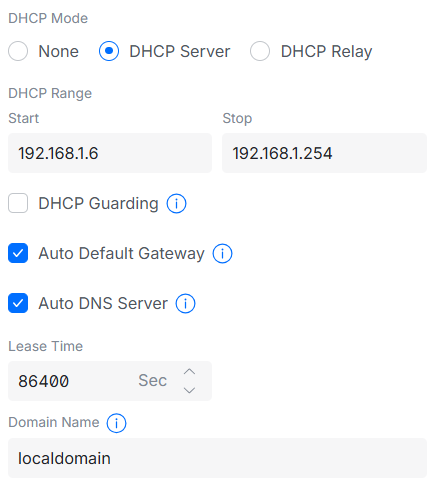Open the Auto DNS Server info icon
This screenshot has width=433, height=491.
(x=185, y=303)
